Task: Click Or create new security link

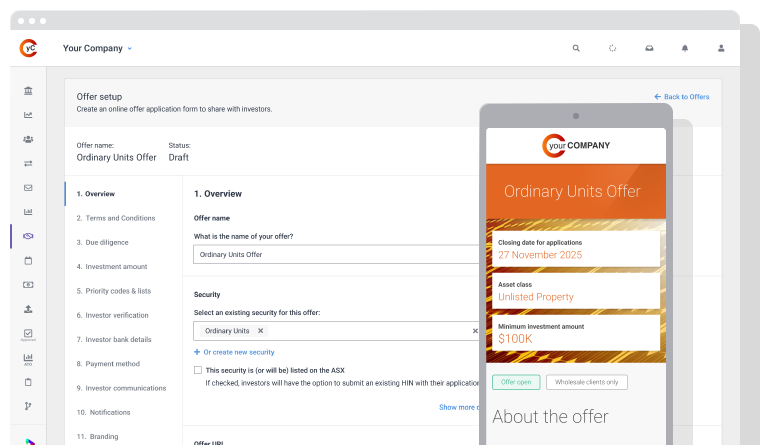Action: click(x=239, y=352)
